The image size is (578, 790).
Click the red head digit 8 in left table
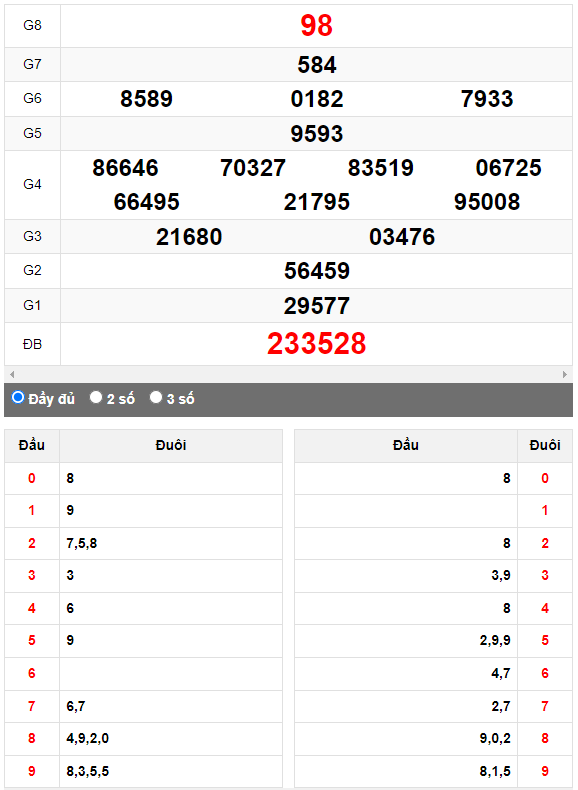tap(32, 739)
